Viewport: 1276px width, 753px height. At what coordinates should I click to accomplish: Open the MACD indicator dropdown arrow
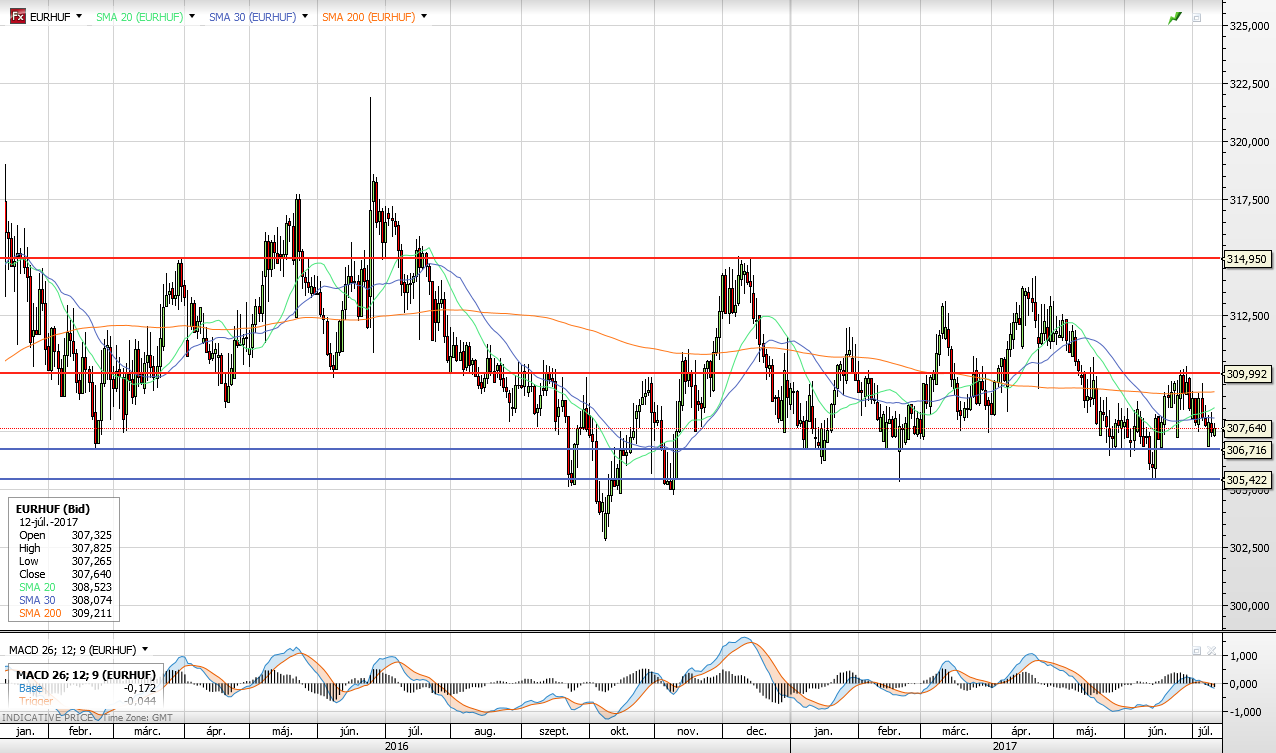coord(146,650)
